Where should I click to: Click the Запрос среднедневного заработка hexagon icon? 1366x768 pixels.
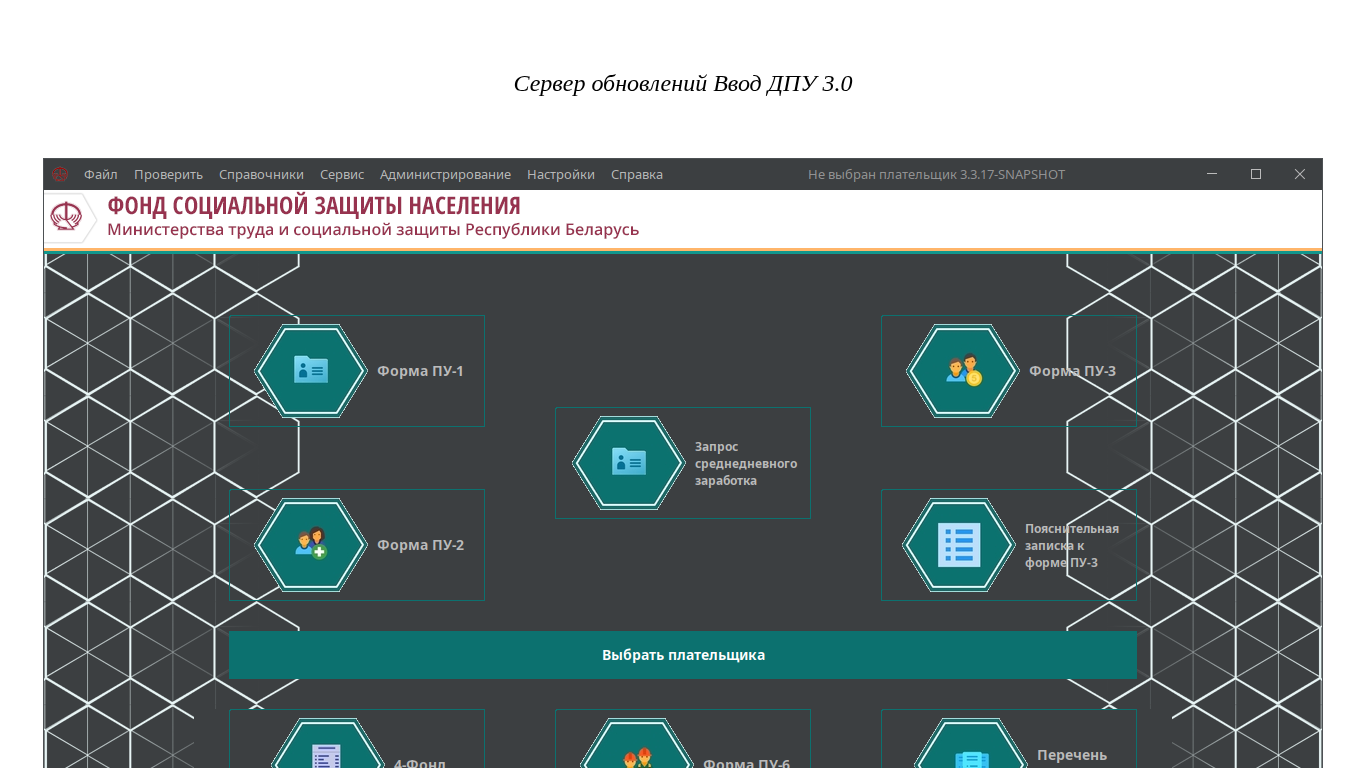[x=629, y=463]
